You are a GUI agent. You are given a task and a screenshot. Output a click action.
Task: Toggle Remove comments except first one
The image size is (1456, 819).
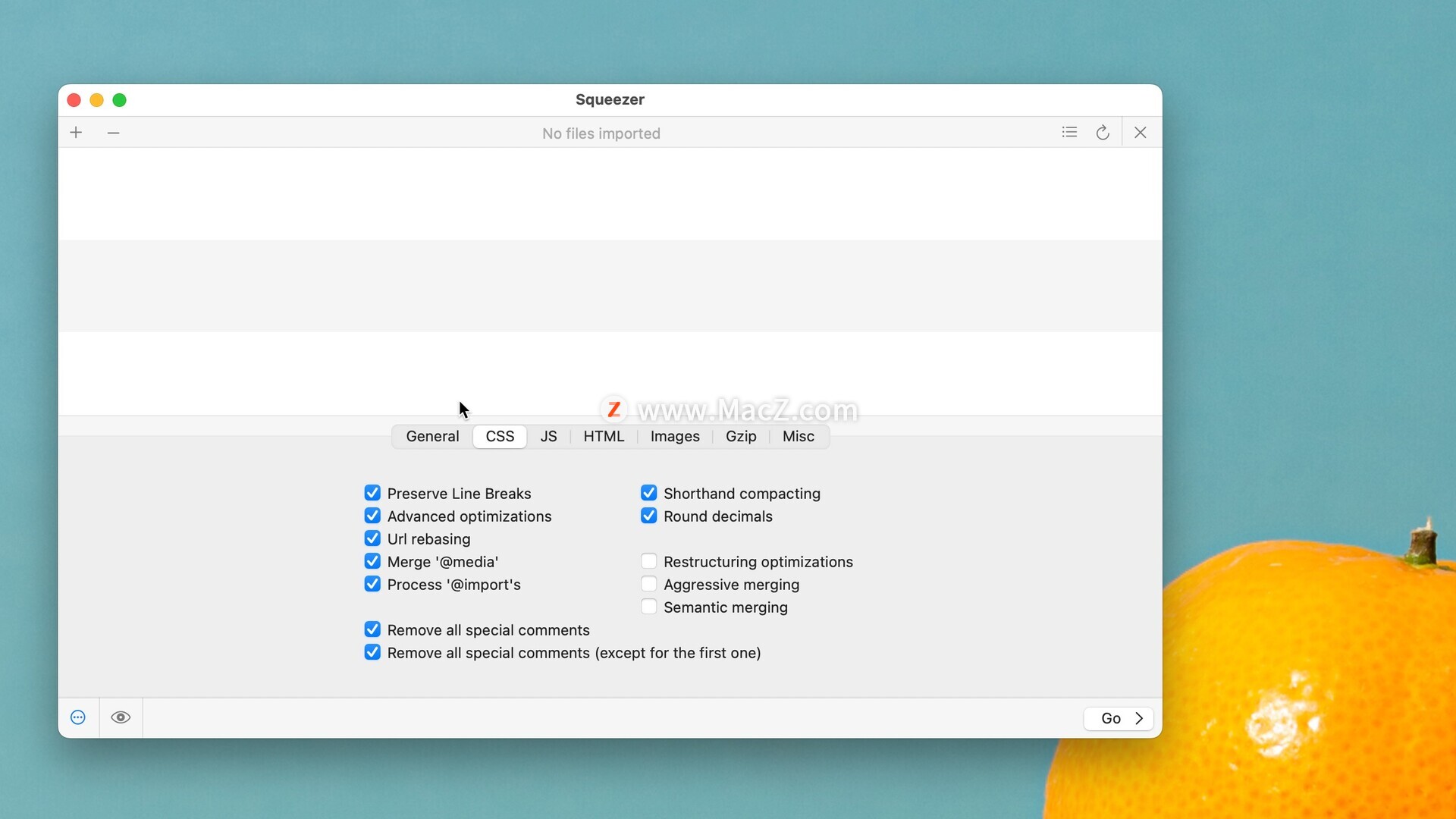(372, 652)
